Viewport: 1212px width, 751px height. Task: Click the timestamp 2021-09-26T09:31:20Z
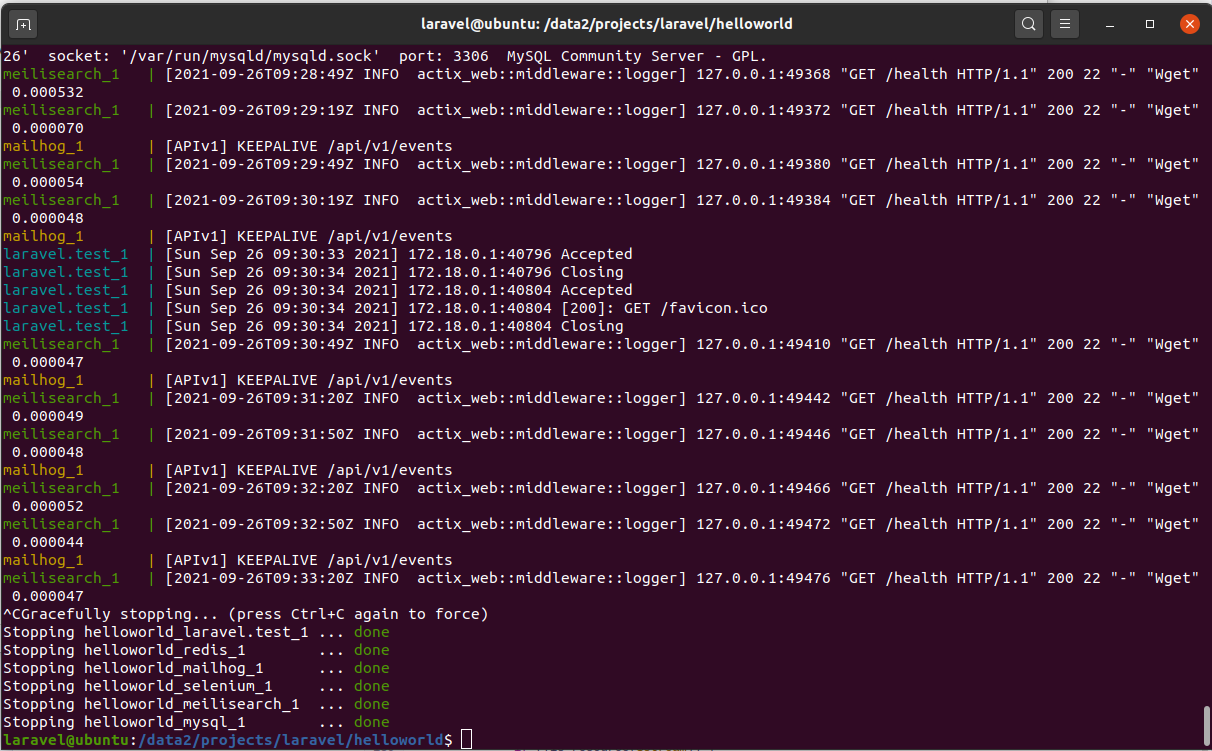coord(264,398)
